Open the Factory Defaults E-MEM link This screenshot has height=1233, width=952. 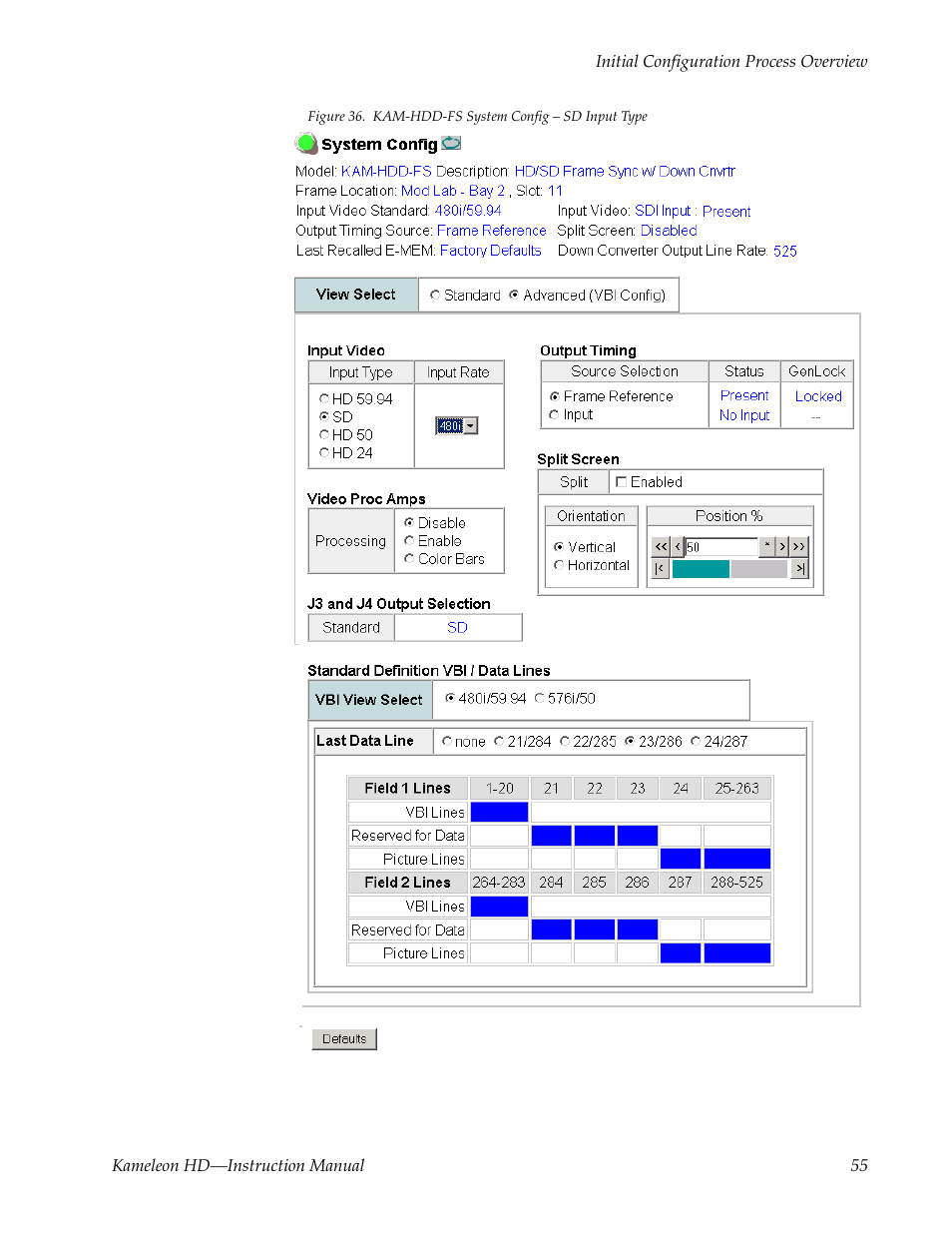(491, 251)
